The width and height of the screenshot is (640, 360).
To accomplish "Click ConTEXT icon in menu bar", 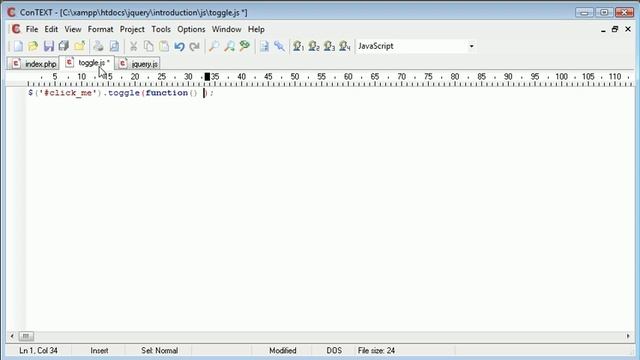I will [x=16, y=29].
